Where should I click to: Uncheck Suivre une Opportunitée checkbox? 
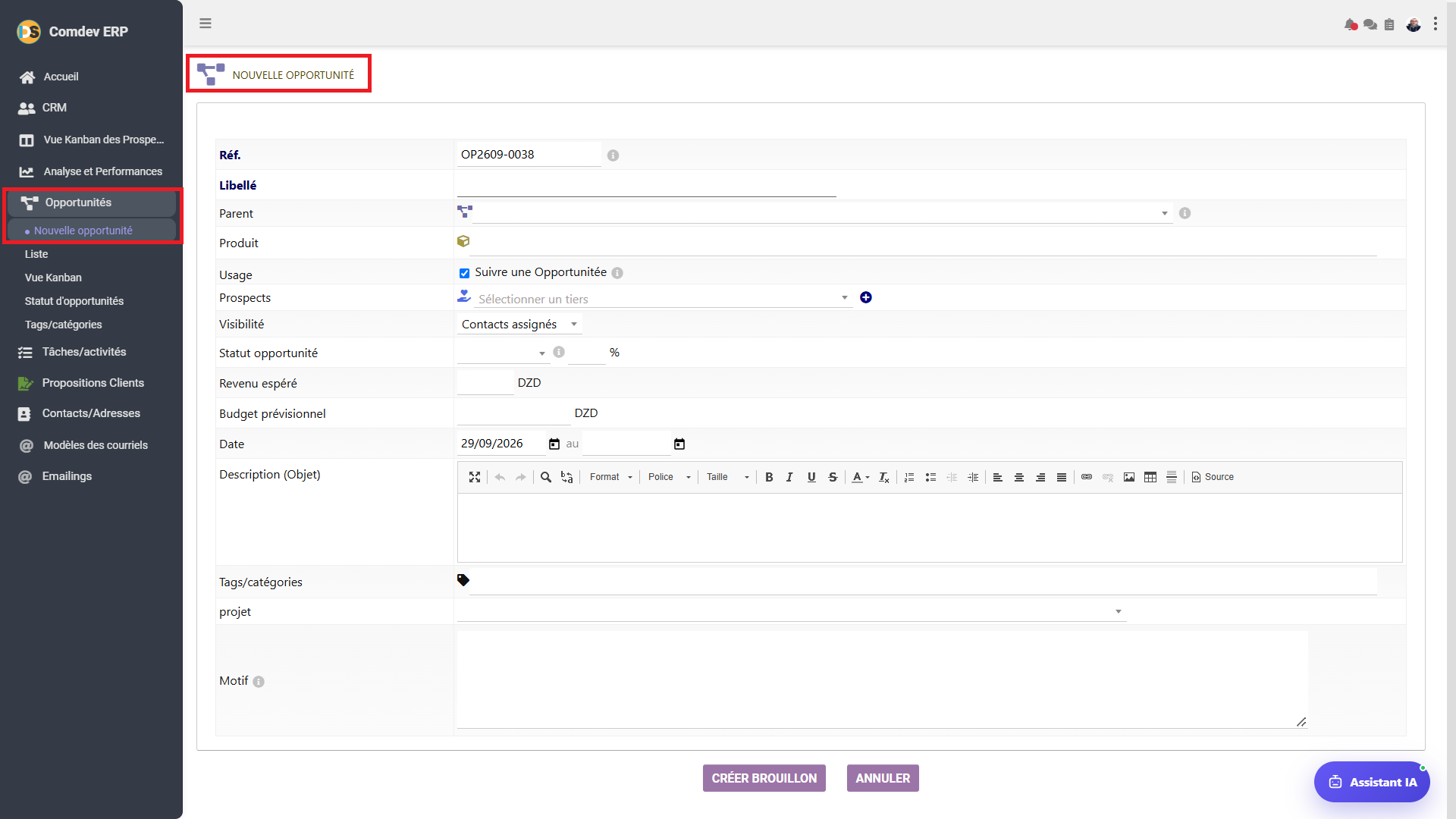464,273
